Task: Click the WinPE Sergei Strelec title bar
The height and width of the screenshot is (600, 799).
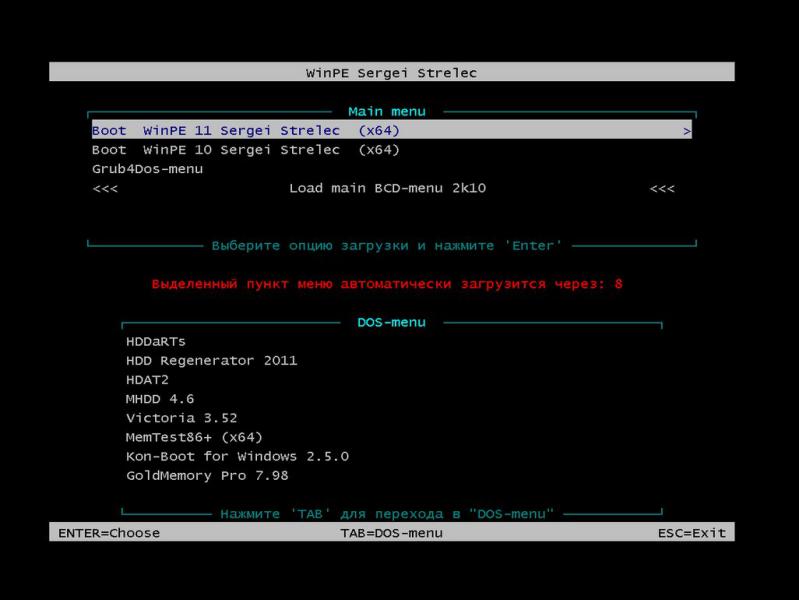Action: click(392, 72)
